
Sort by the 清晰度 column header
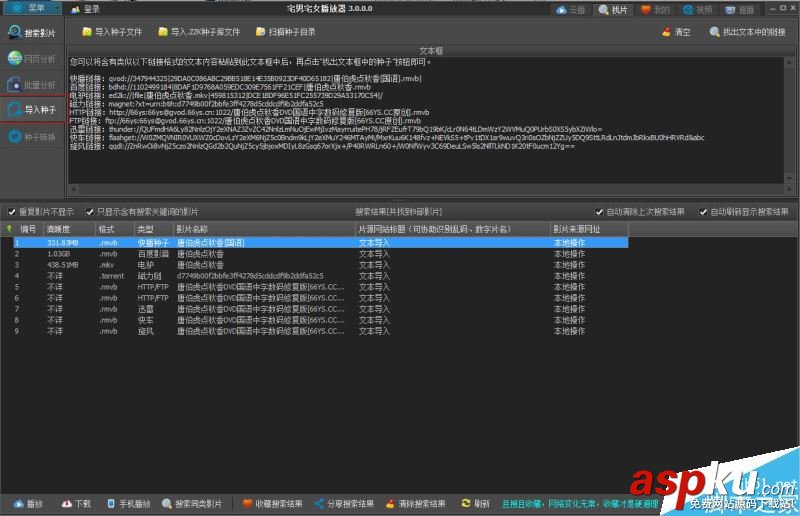coord(69,229)
